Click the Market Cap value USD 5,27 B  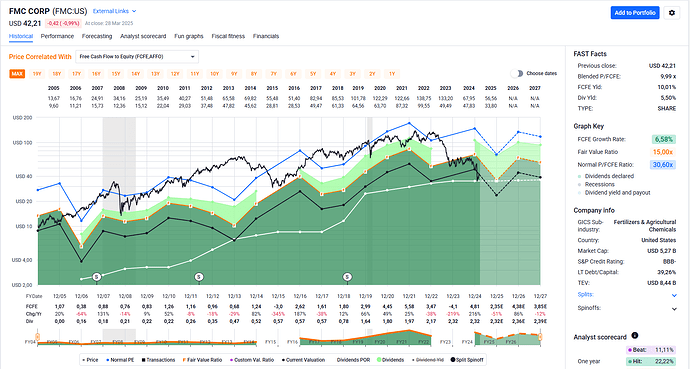(661, 251)
